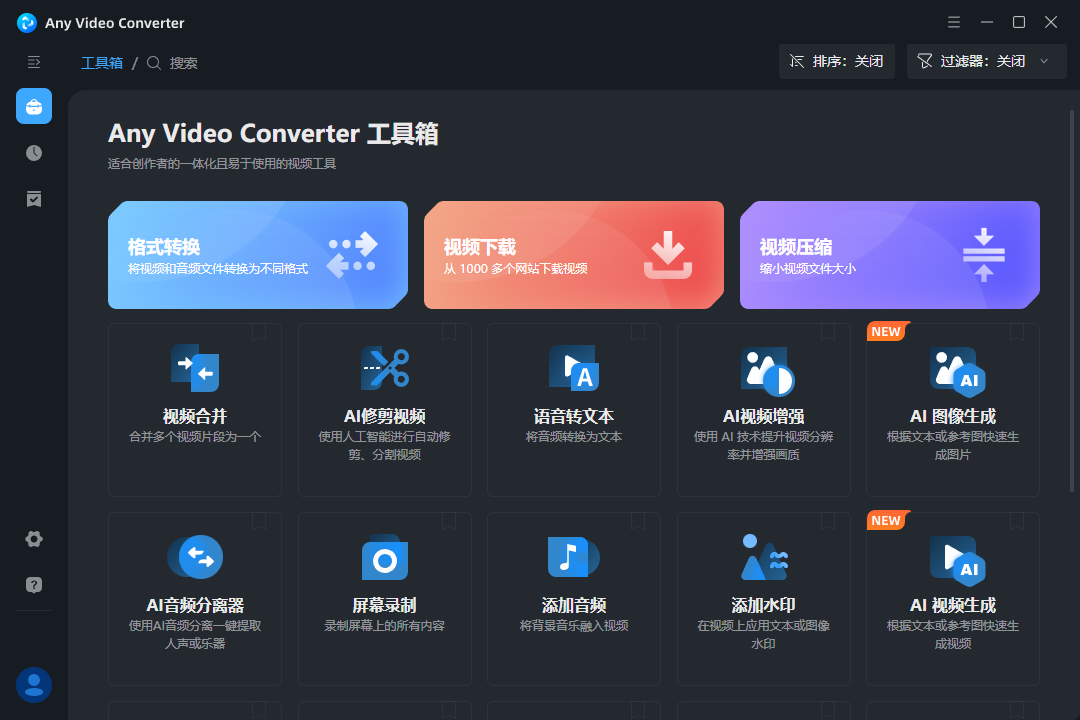Click the 添加水印 title text

pos(764,605)
